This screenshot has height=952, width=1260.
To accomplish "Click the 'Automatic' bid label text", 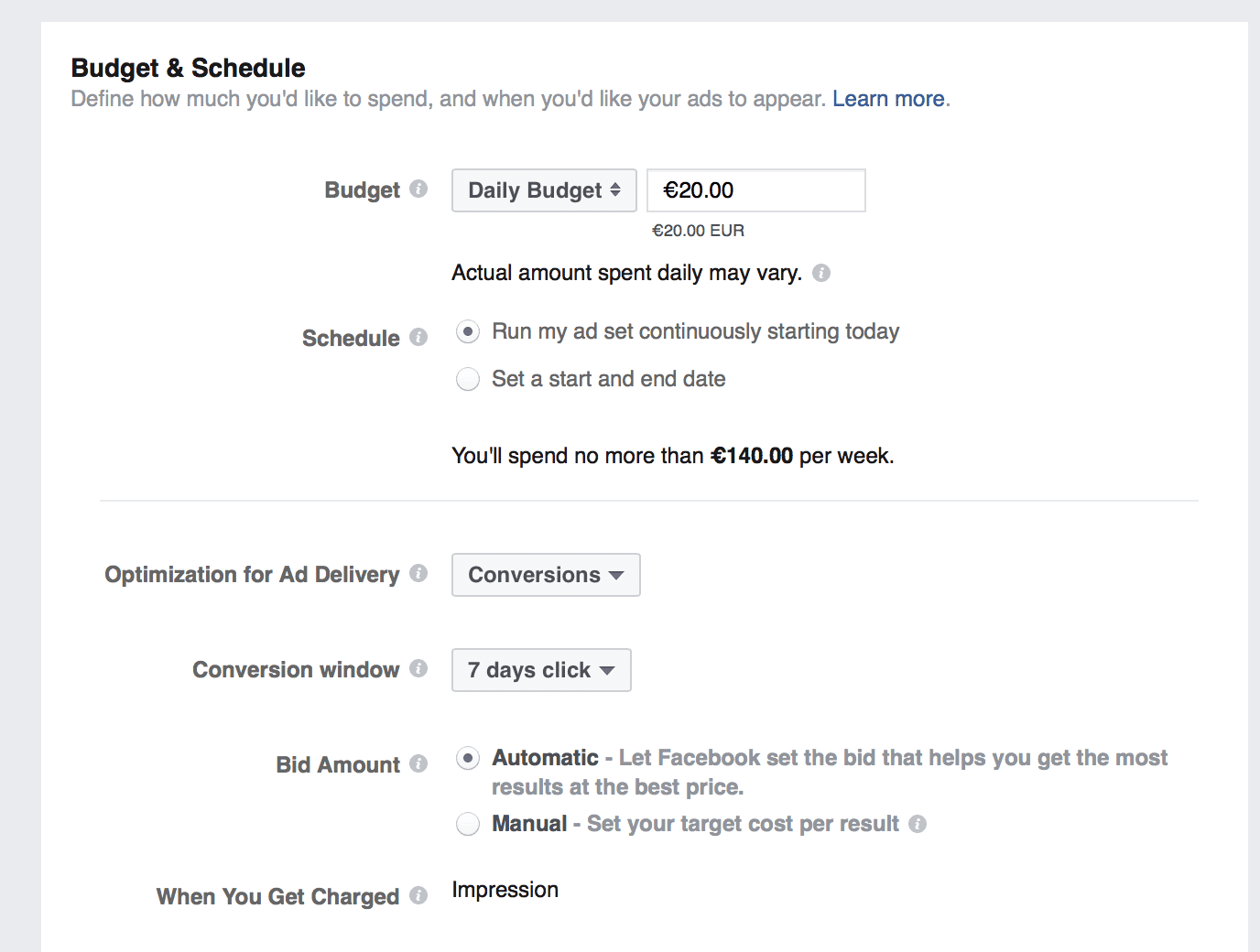I will [545, 758].
